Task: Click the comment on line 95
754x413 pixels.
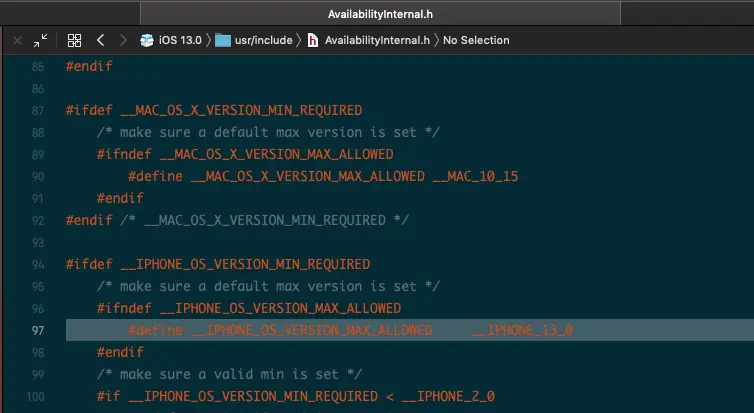Action: click(x=268, y=287)
